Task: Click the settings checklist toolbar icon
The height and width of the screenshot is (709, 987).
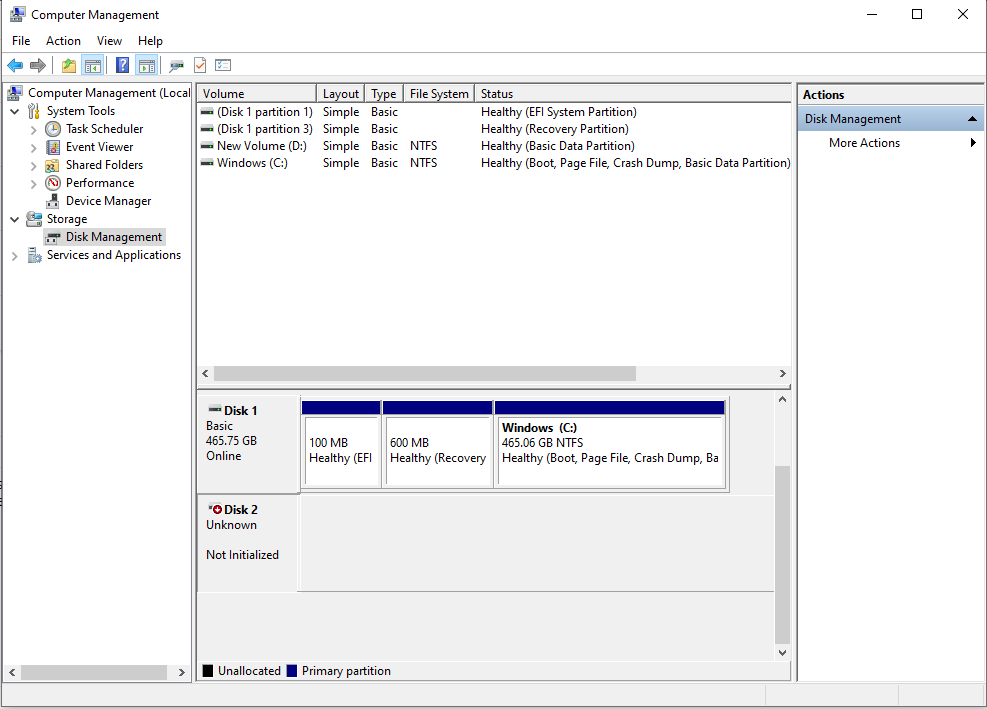Action: point(223,66)
